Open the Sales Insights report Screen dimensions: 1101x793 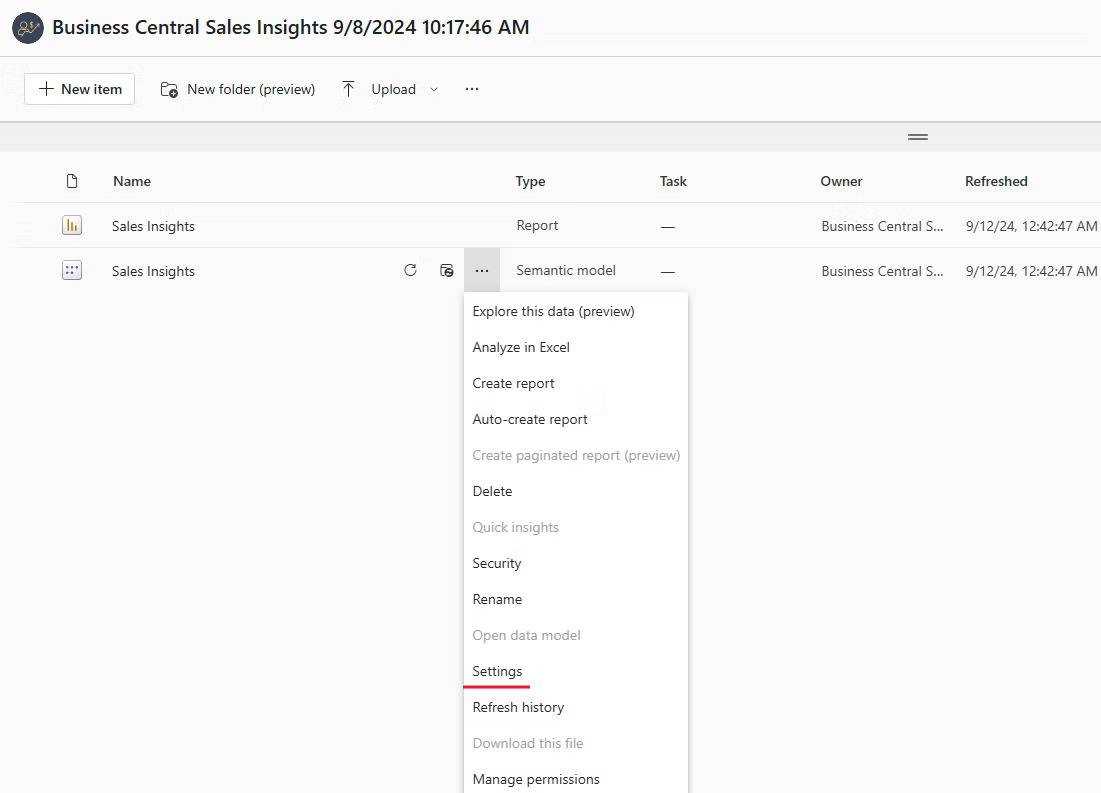153,226
